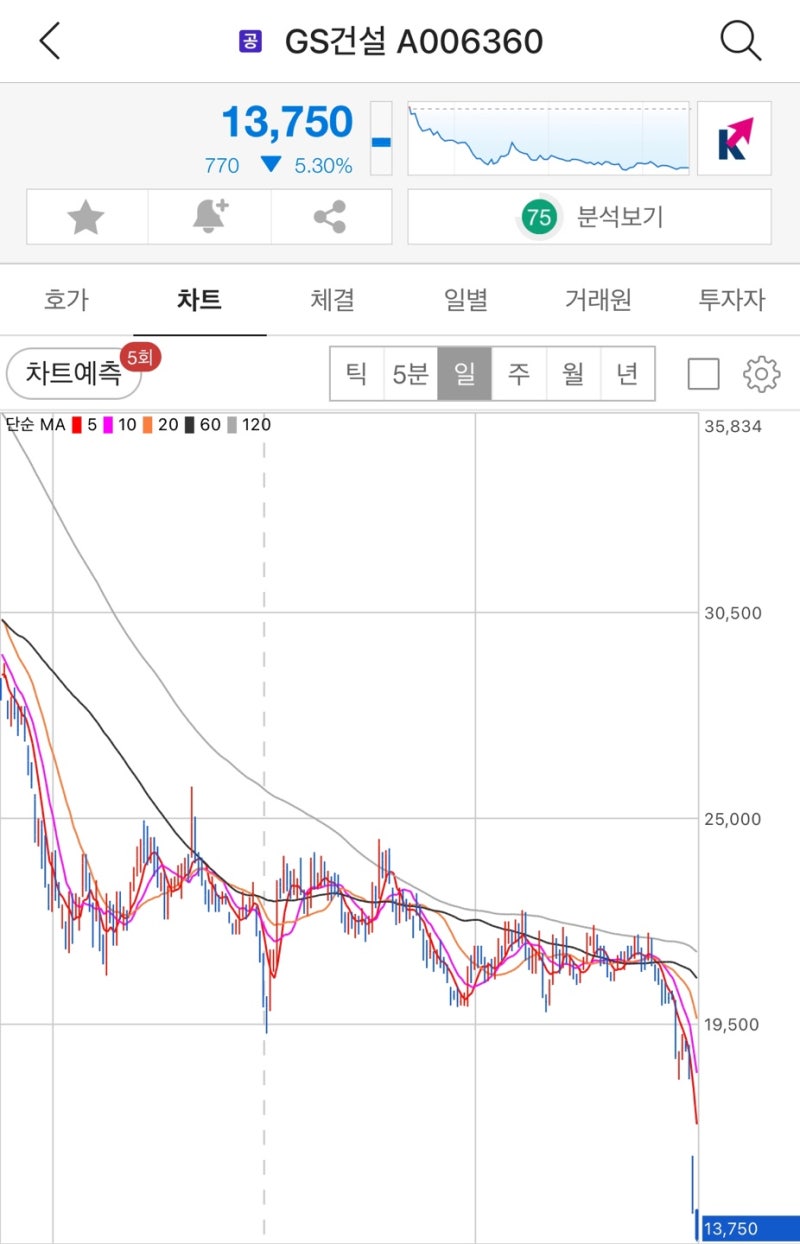Switch chart period to 년 (yearly)
Screen dimensions: 800x1244
tap(628, 373)
